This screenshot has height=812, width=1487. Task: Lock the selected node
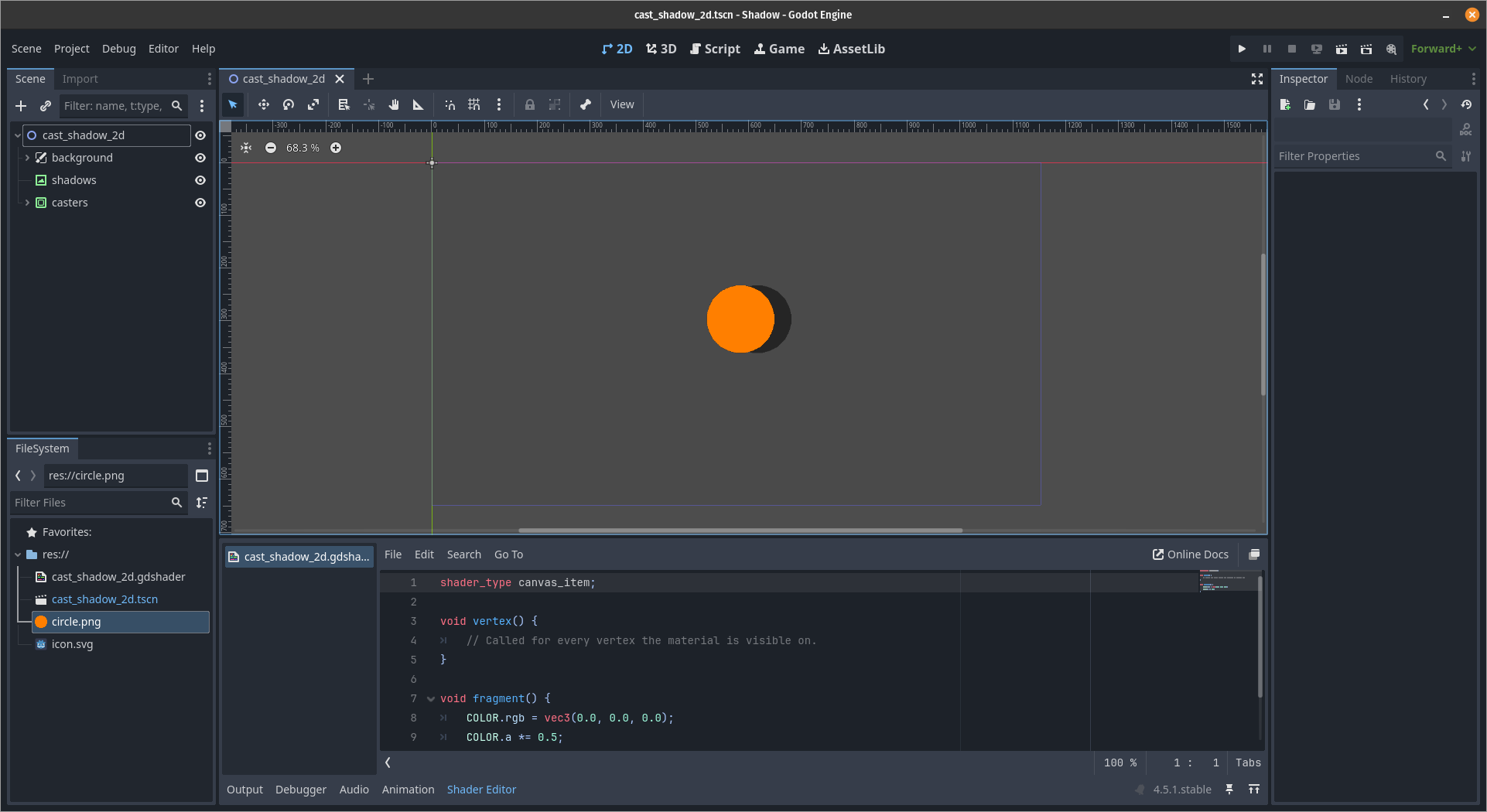click(x=530, y=104)
